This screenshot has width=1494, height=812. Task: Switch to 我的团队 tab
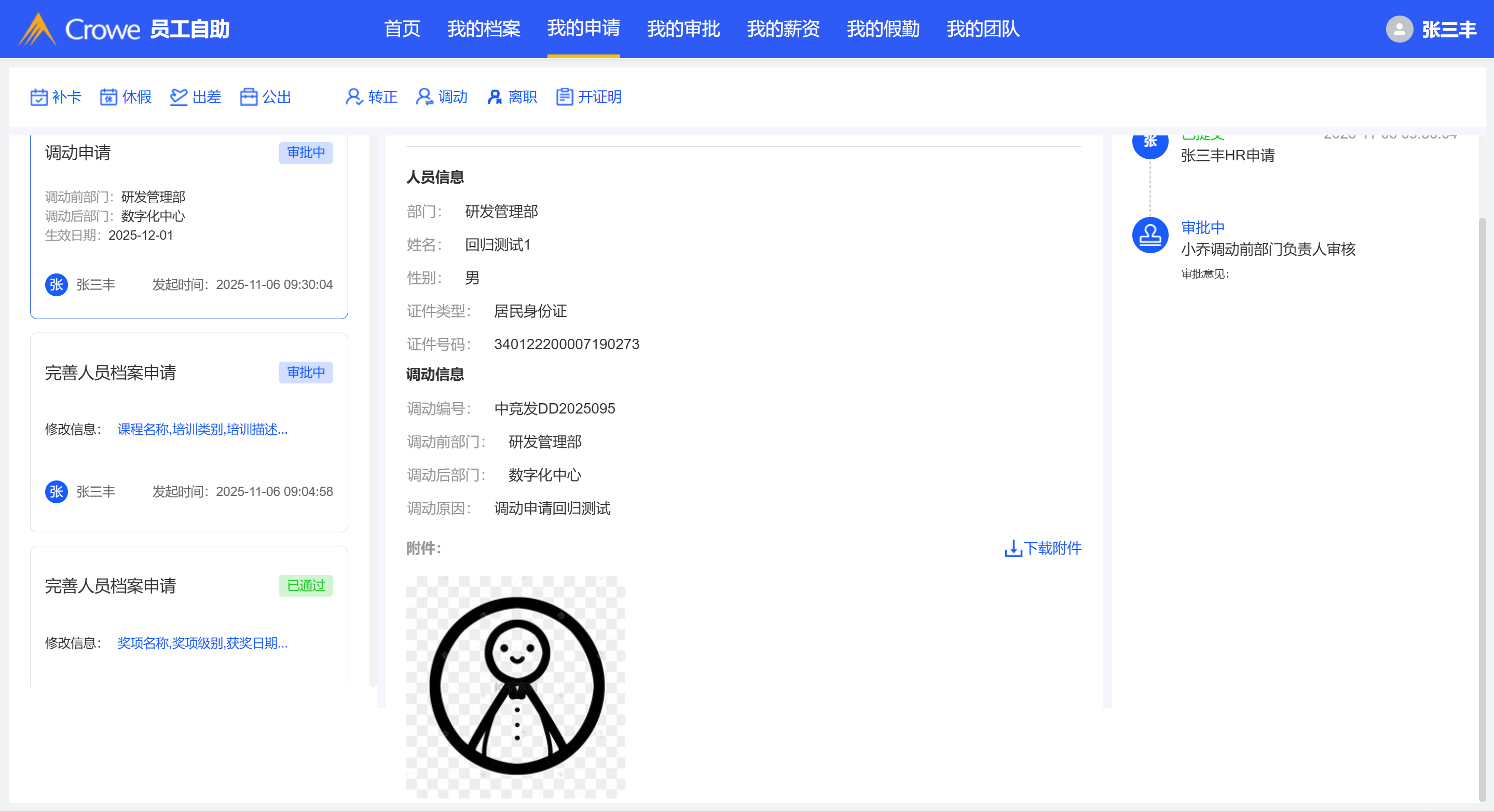(x=982, y=29)
